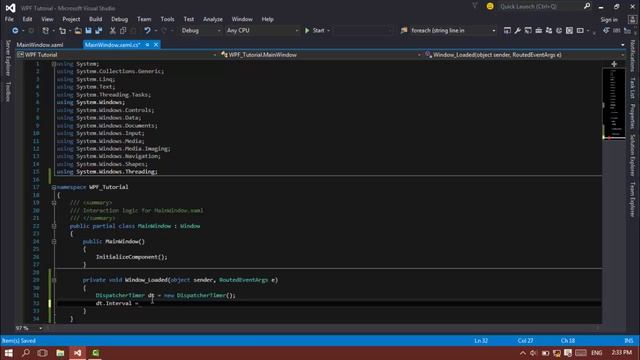This screenshot has height=360, width=640.
Task: Switch to the MainWindow.xaml tab
Action: point(40,45)
